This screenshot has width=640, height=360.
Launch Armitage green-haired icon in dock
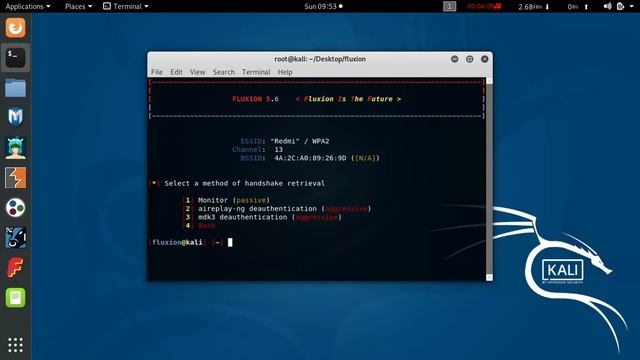coord(16,148)
